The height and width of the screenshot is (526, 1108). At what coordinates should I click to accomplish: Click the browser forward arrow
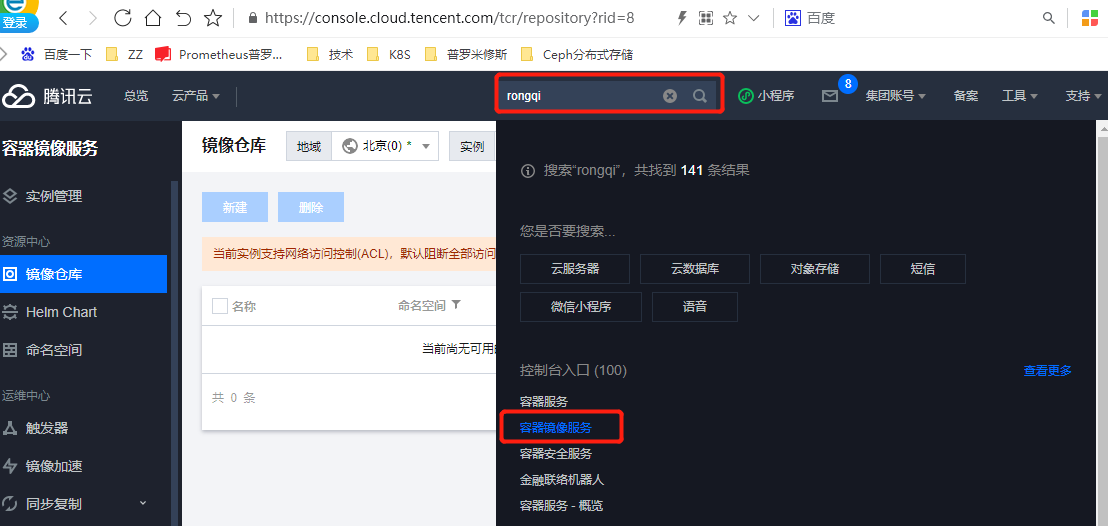click(93, 18)
